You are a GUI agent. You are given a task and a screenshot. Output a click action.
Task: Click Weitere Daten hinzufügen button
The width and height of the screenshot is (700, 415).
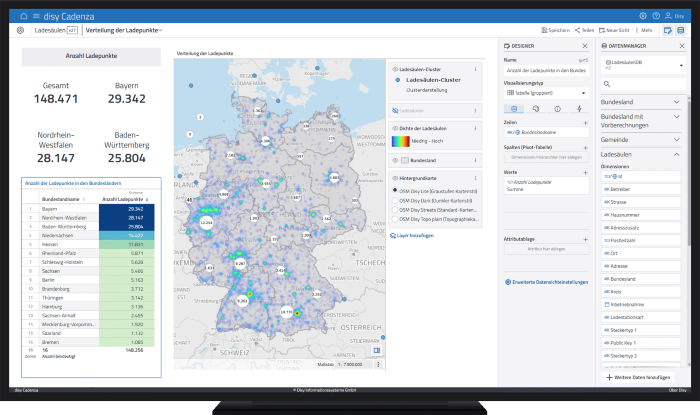click(x=638, y=377)
